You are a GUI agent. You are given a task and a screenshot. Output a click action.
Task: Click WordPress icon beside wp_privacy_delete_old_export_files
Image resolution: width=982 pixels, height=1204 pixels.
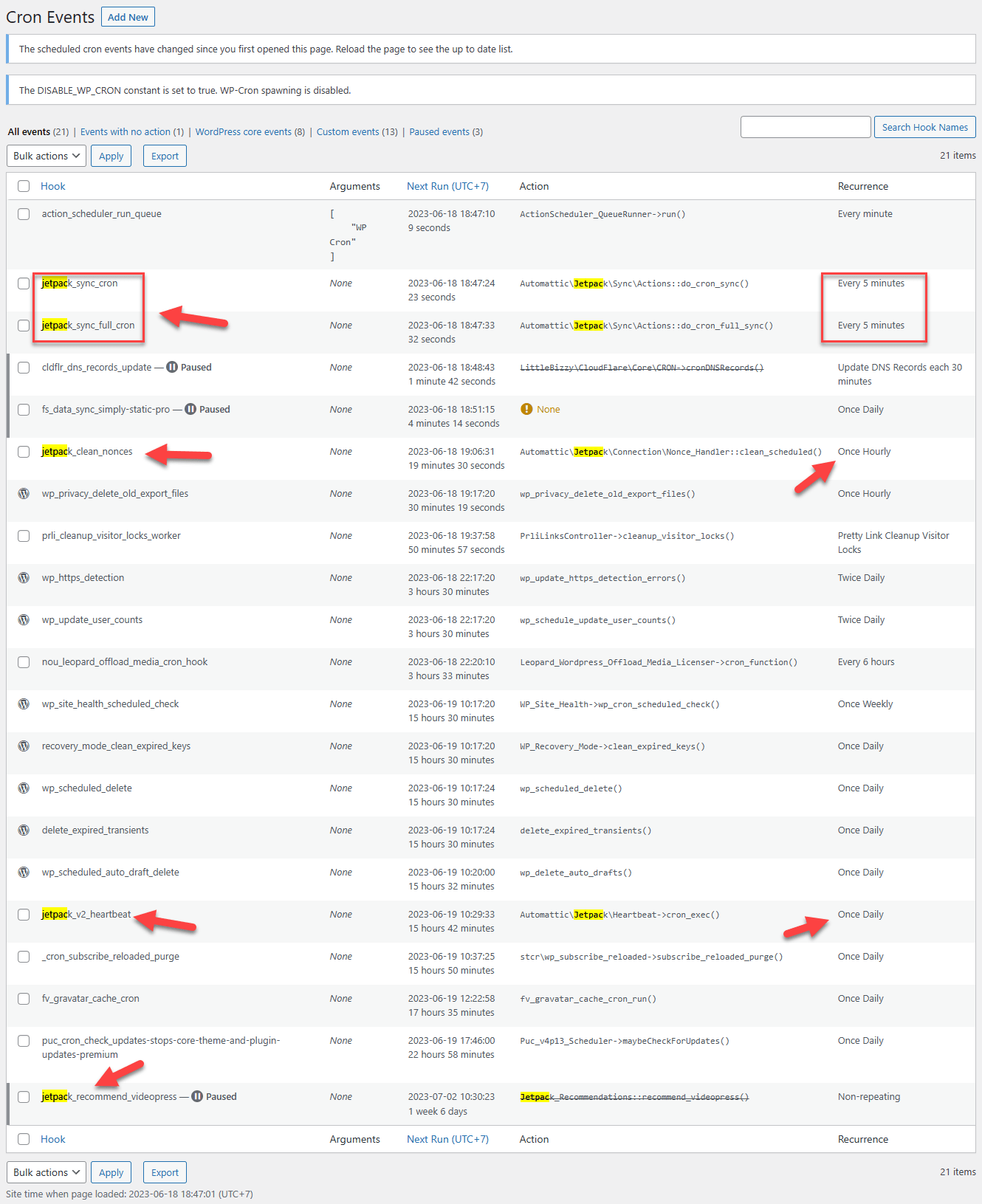24,493
